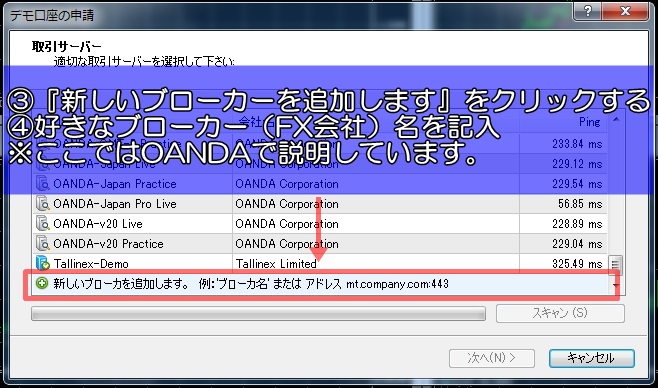Click the OANDA-Japan Pro Live server icon

pyautogui.click(x=43, y=203)
